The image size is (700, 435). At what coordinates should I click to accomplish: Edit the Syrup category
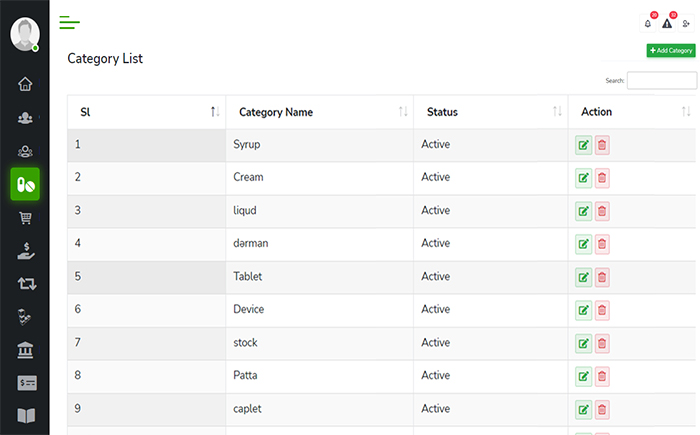coord(583,146)
